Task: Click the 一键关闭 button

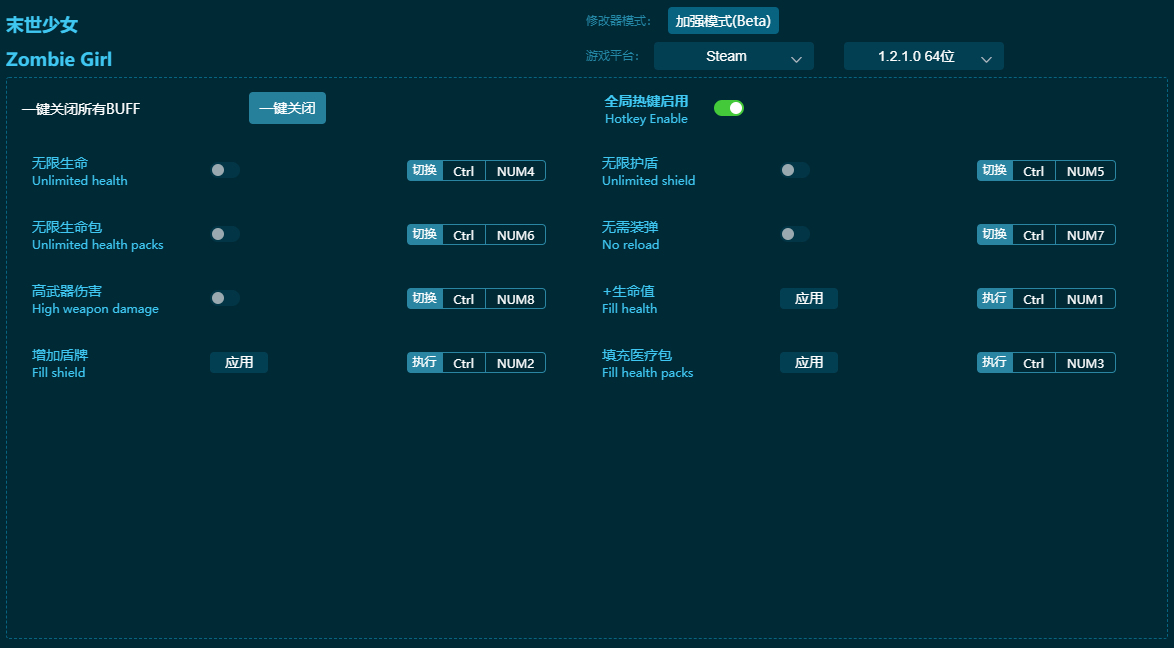Action: [x=287, y=108]
